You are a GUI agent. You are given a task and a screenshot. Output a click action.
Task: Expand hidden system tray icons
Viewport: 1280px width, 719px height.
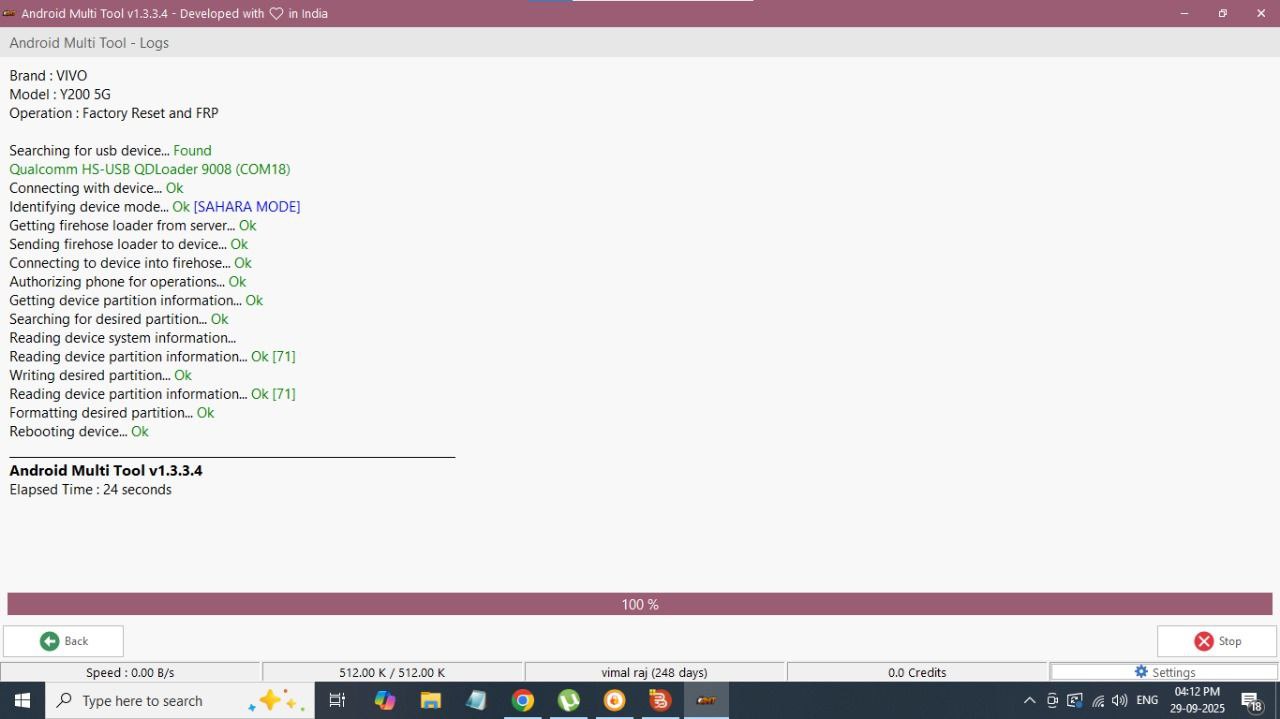point(1029,700)
